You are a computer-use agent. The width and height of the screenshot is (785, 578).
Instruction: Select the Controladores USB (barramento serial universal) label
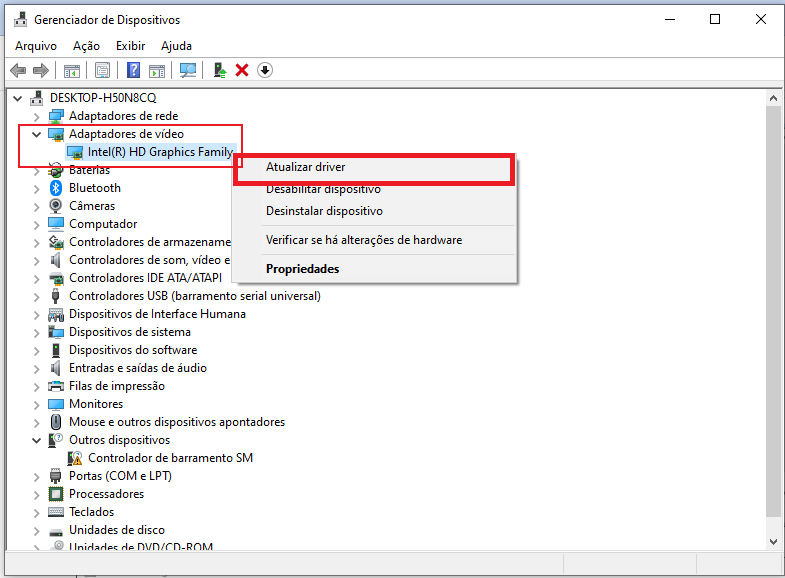click(195, 296)
